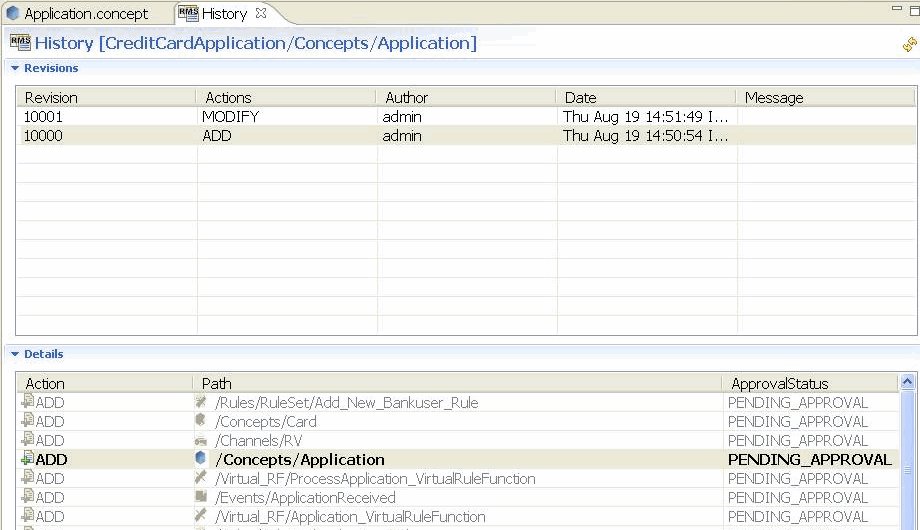Screen dimensions: 920x530
Task: Click the Application_VirtualRuleFunction icon
Action: pos(201,516)
